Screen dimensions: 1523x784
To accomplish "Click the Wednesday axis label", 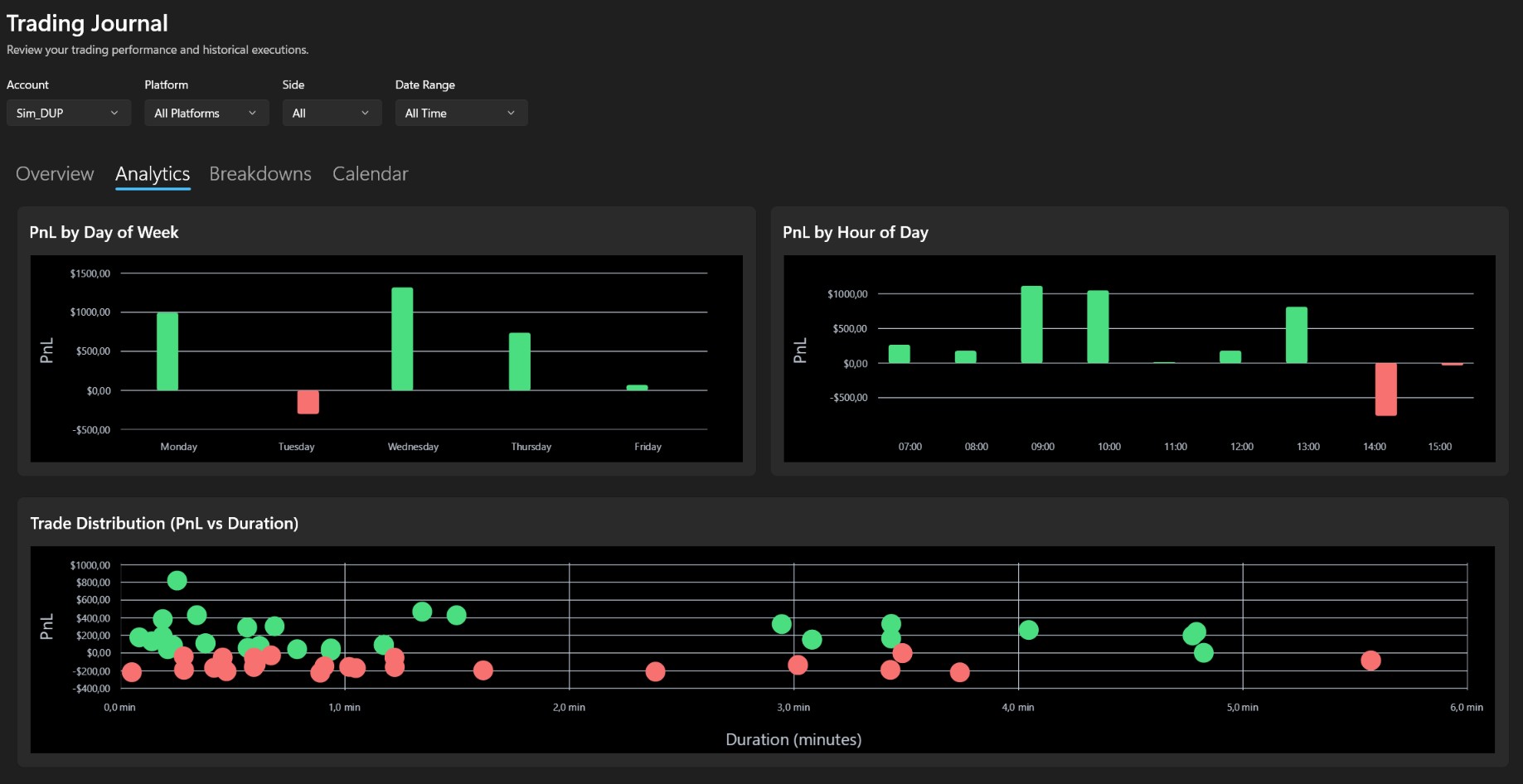I will (x=413, y=447).
